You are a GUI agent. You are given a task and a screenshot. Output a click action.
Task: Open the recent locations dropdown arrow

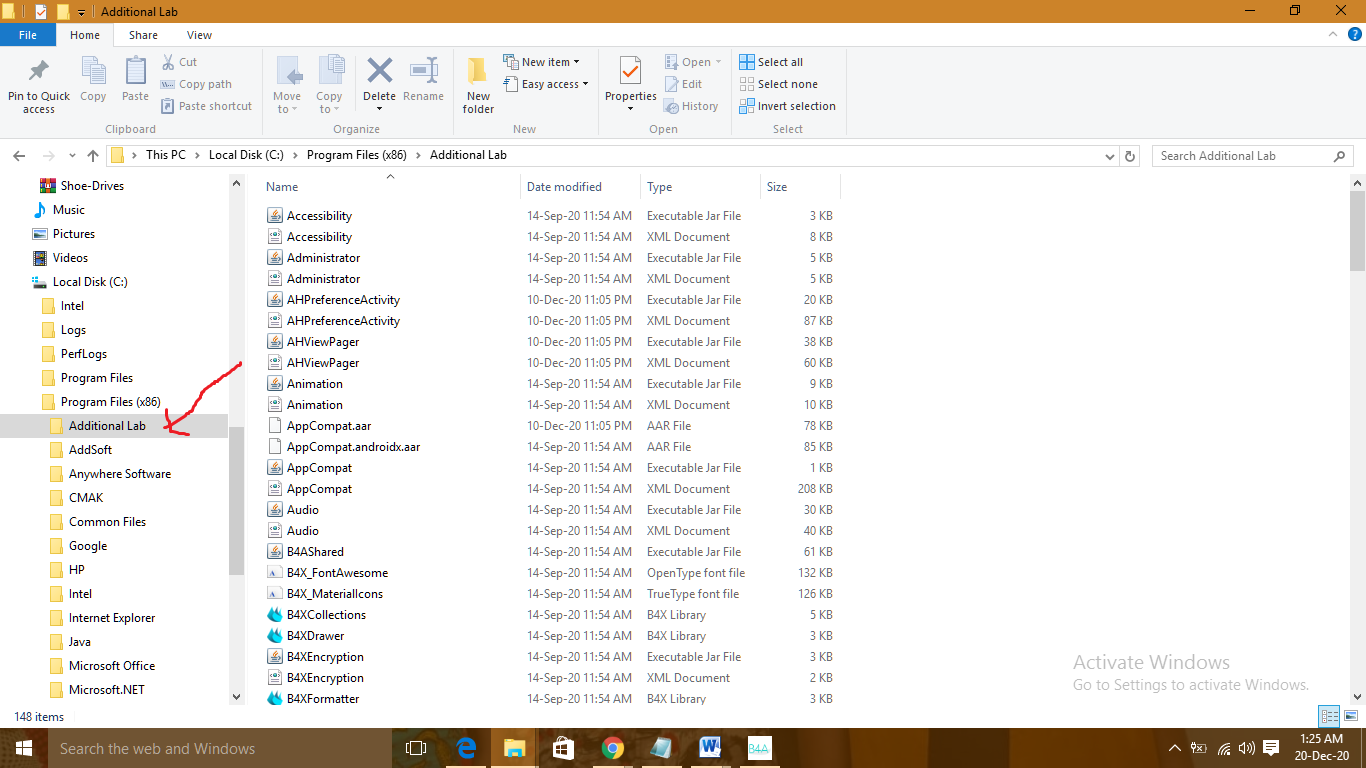72,156
